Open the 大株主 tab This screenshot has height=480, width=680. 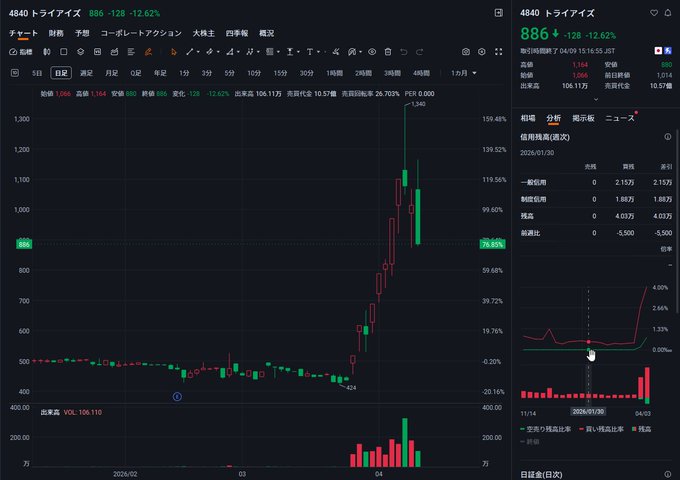(203, 33)
